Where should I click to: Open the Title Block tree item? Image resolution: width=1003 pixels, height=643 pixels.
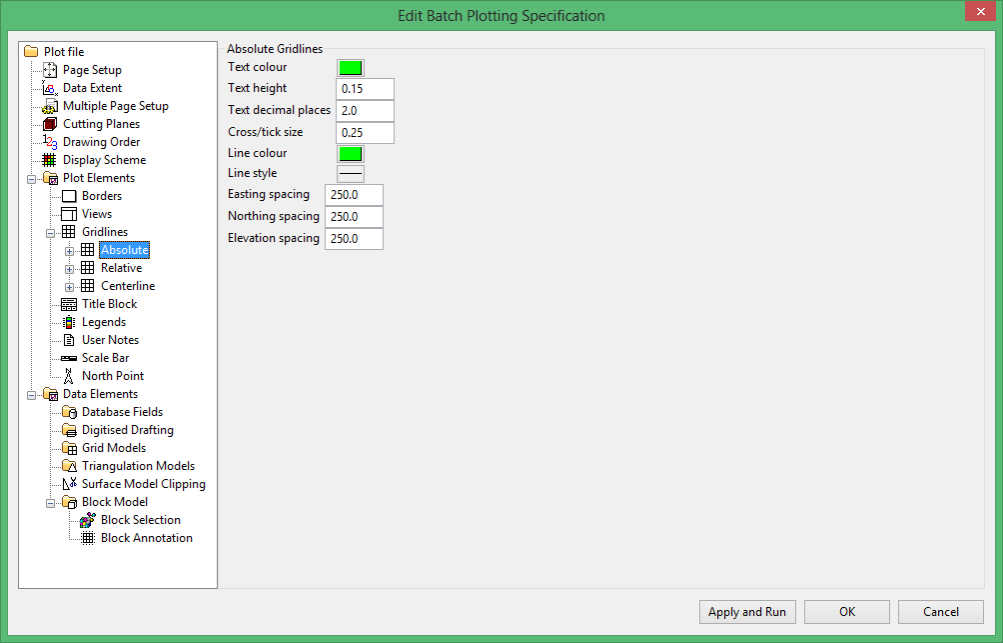(109, 304)
